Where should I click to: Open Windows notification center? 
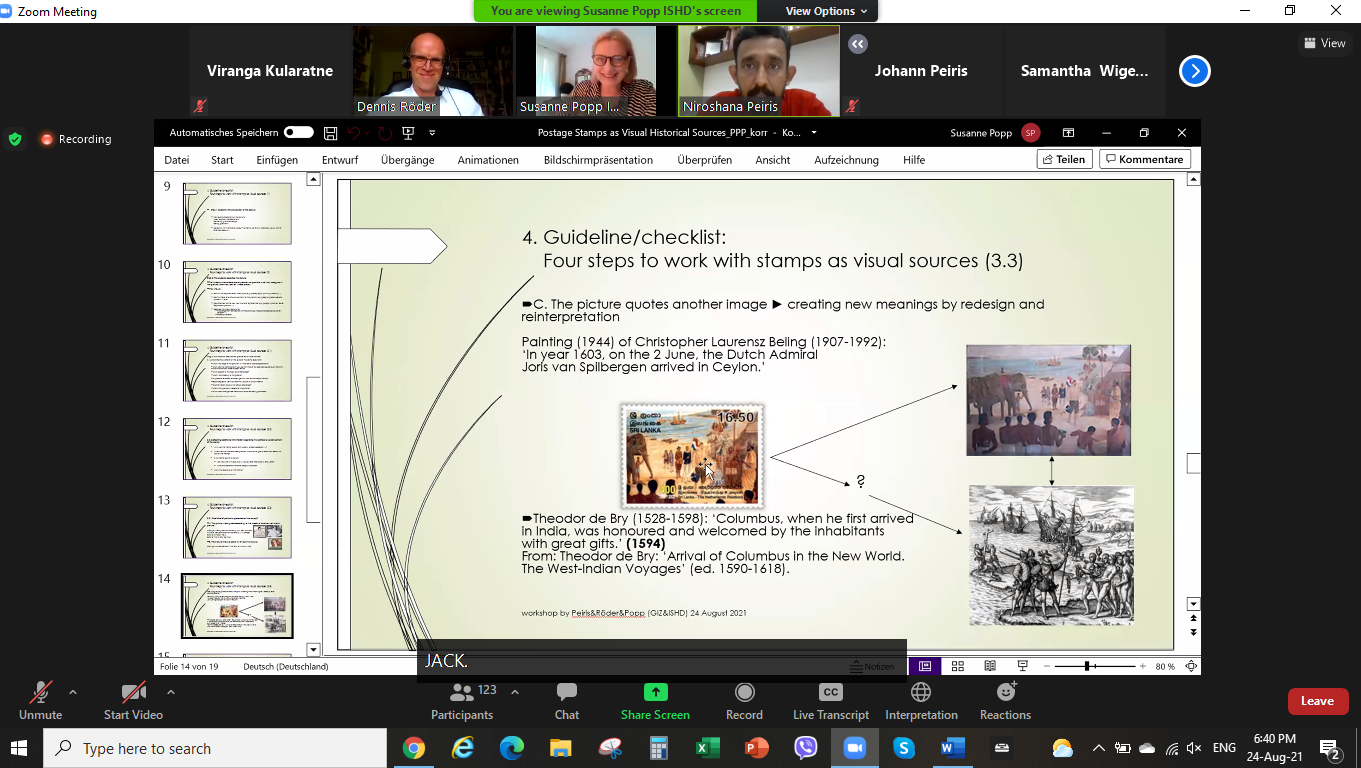tap(1330, 748)
